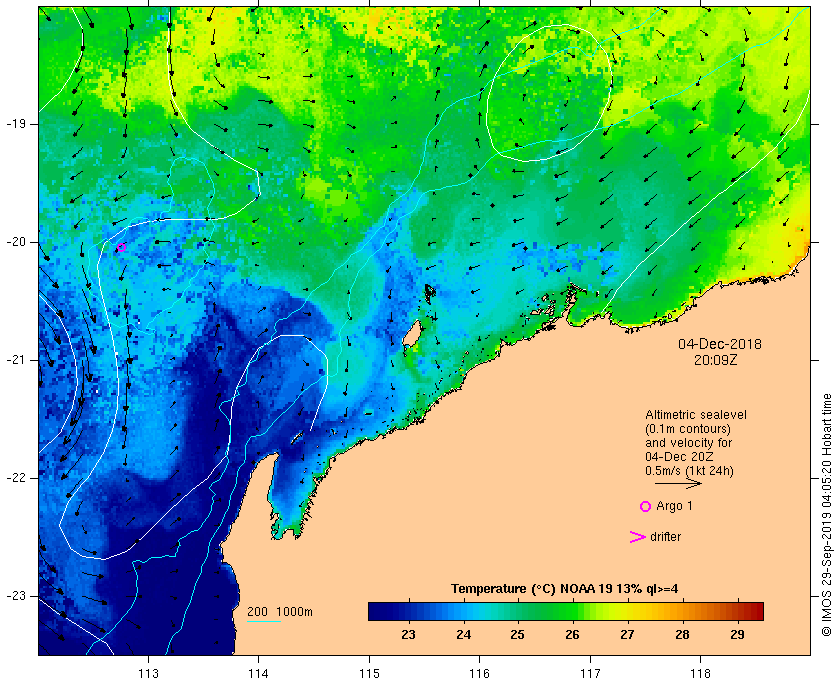Viewport: 840px width, 680px height.
Task: Click the '04-Dec-2018' date label
Action: click(719, 344)
